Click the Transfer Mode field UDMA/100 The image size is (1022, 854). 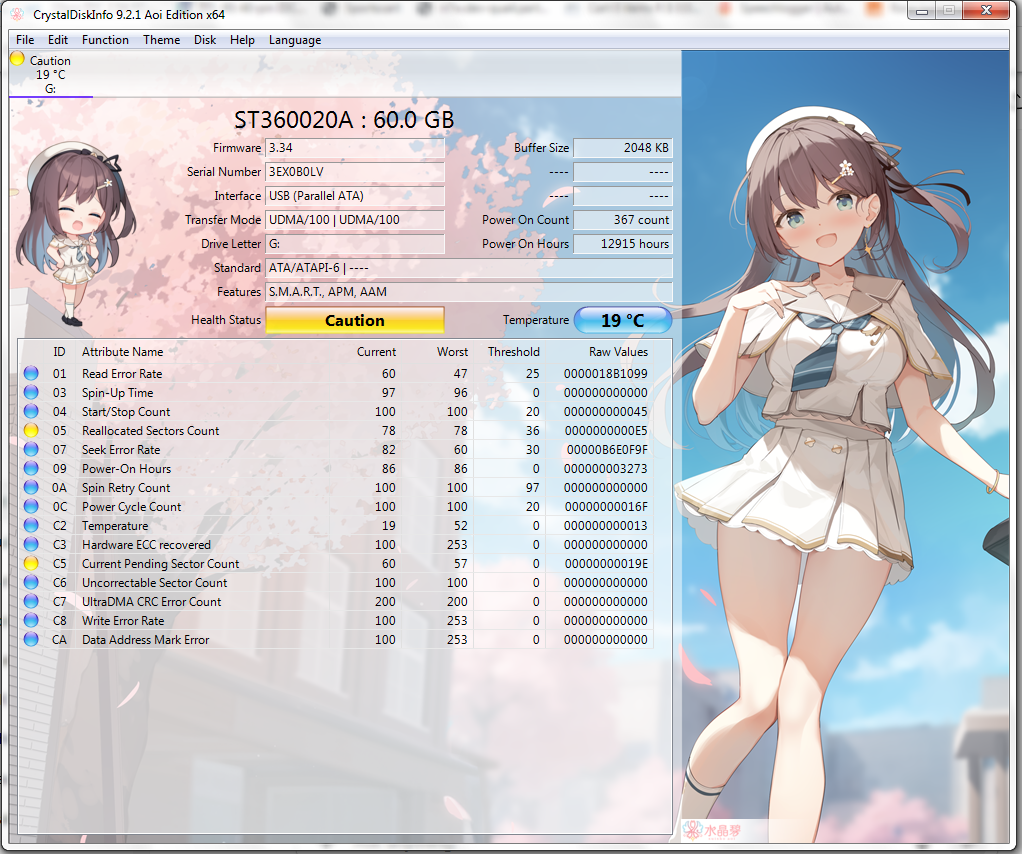pyautogui.click(x=355, y=220)
